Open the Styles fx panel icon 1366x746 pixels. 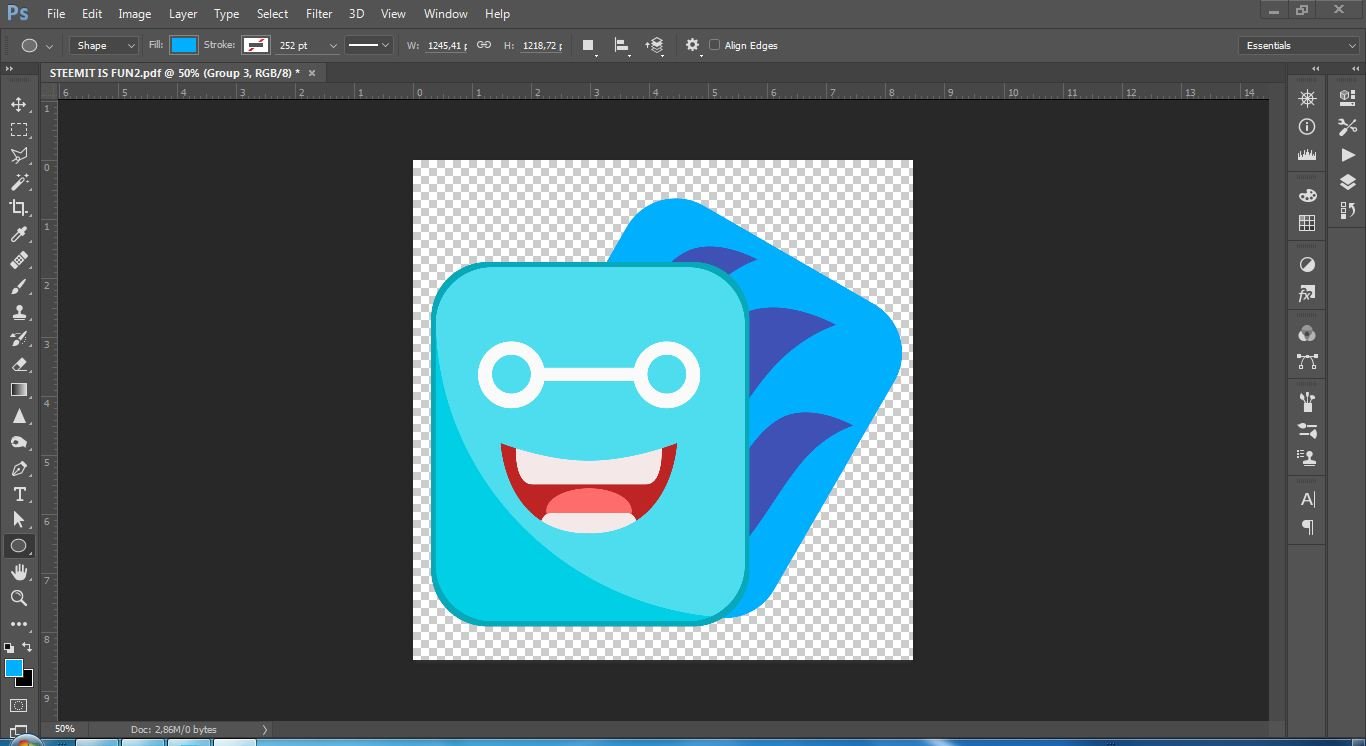tap(1307, 294)
